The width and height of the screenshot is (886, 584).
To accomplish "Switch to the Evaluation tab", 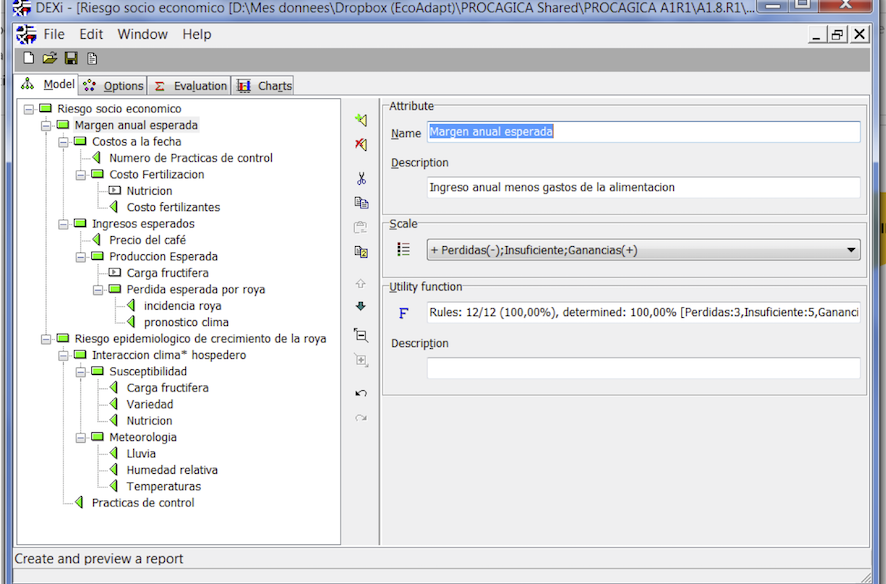I will (192, 86).
